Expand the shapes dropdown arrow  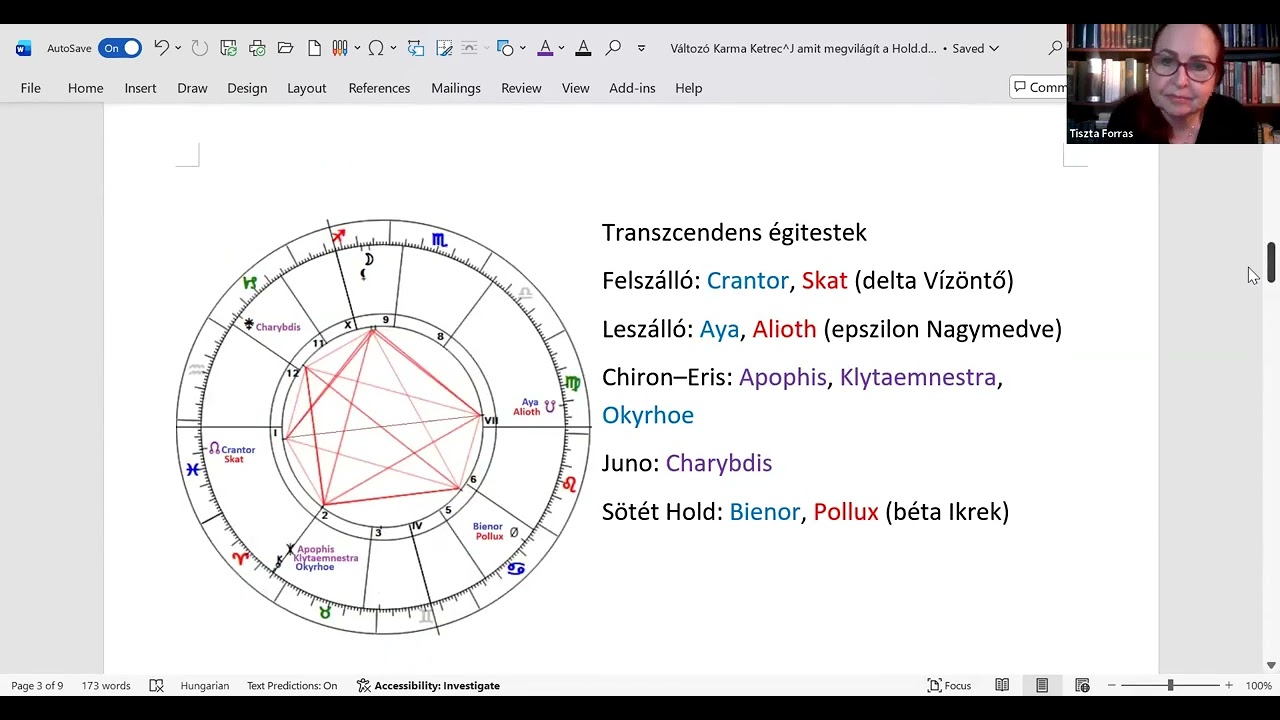click(523, 48)
